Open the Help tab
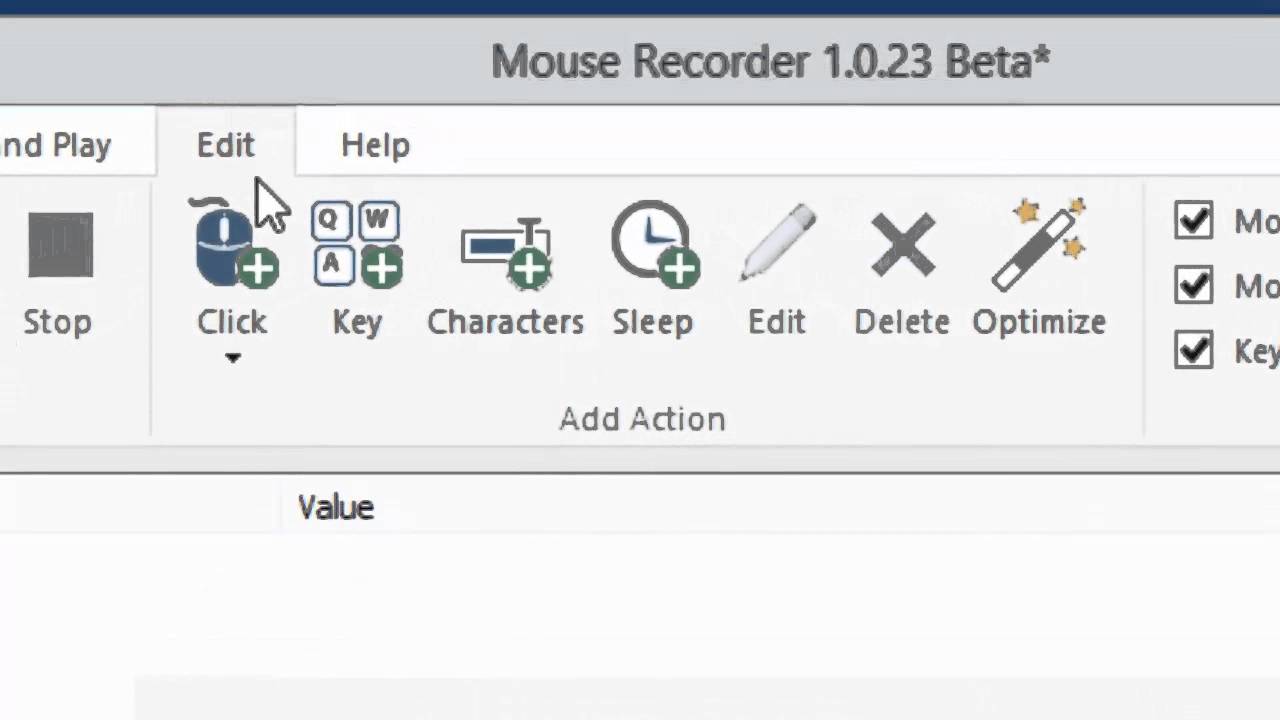Screen dimensions: 1280x720 [x=375, y=145]
